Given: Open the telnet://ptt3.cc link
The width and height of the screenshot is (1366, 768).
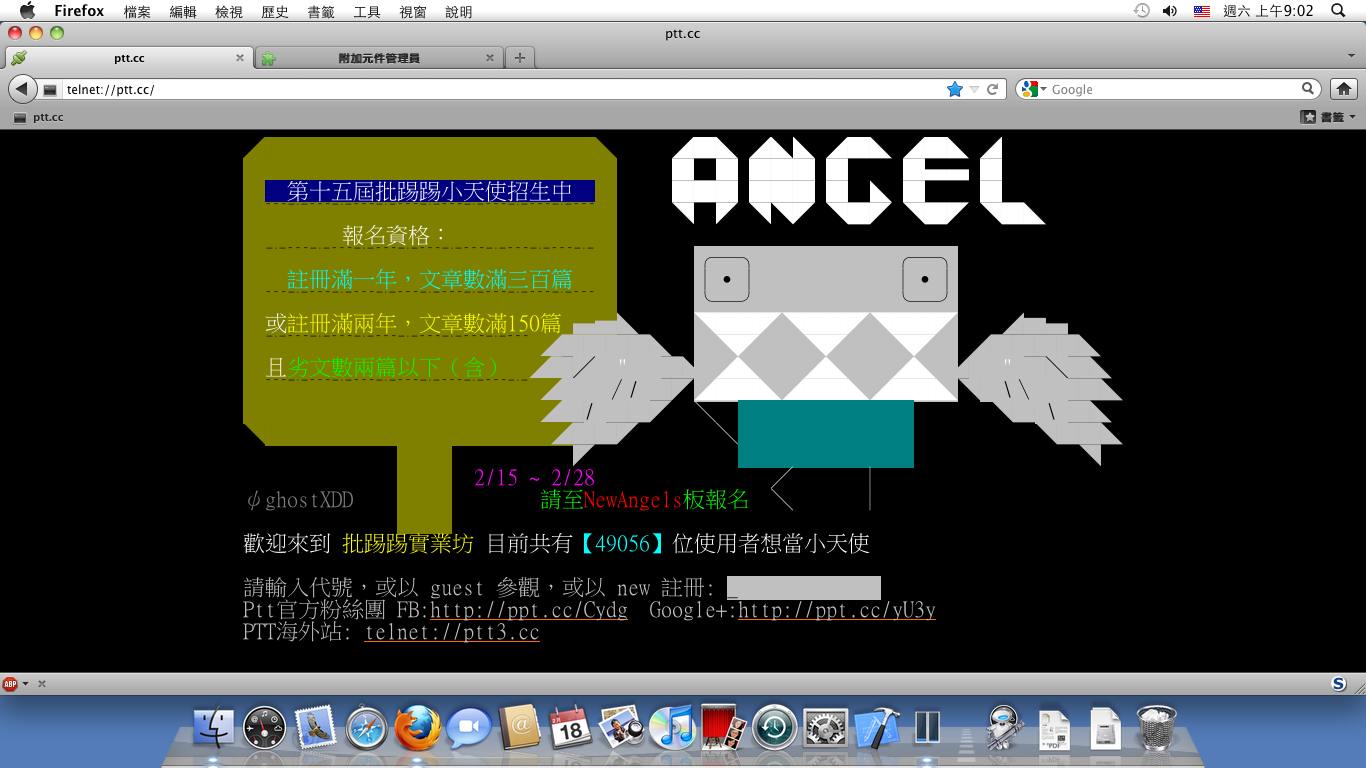Looking at the screenshot, I should click(x=452, y=633).
